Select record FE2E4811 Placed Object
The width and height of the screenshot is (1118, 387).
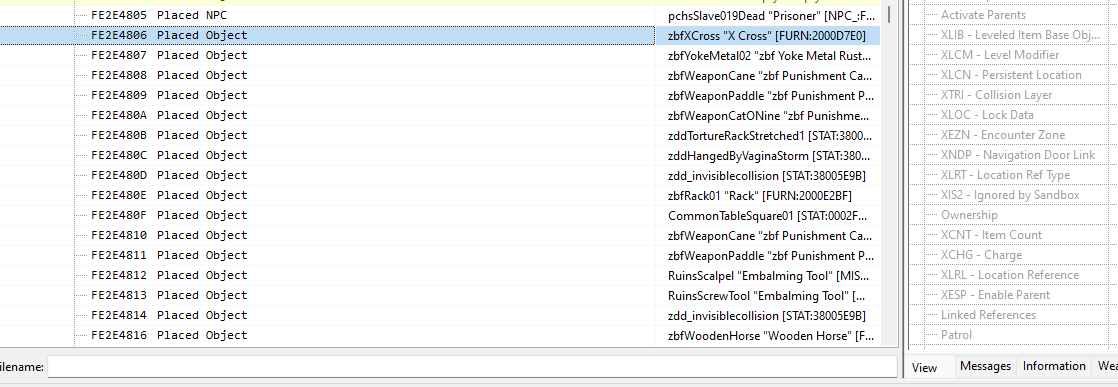click(169, 254)
